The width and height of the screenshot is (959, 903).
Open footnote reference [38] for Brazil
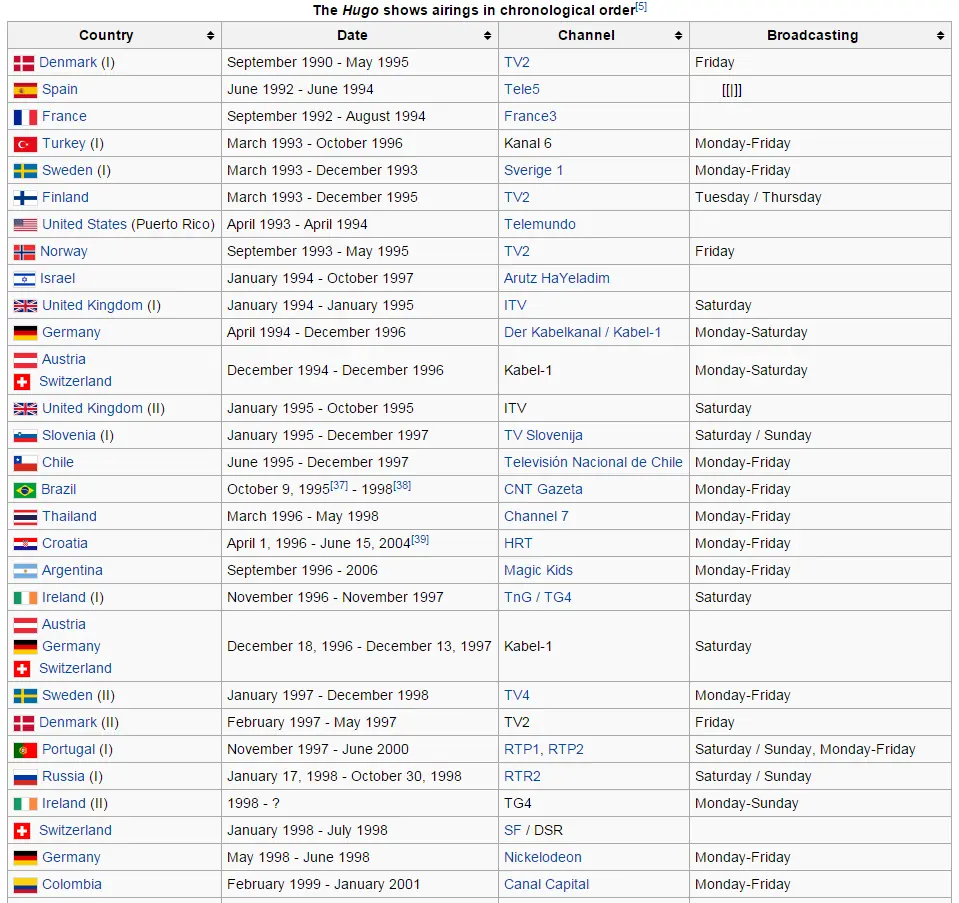click(402, 485)
